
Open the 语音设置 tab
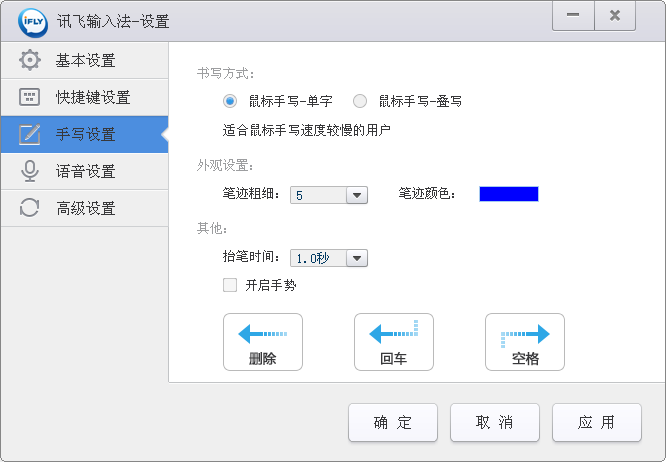click(85, 171)
